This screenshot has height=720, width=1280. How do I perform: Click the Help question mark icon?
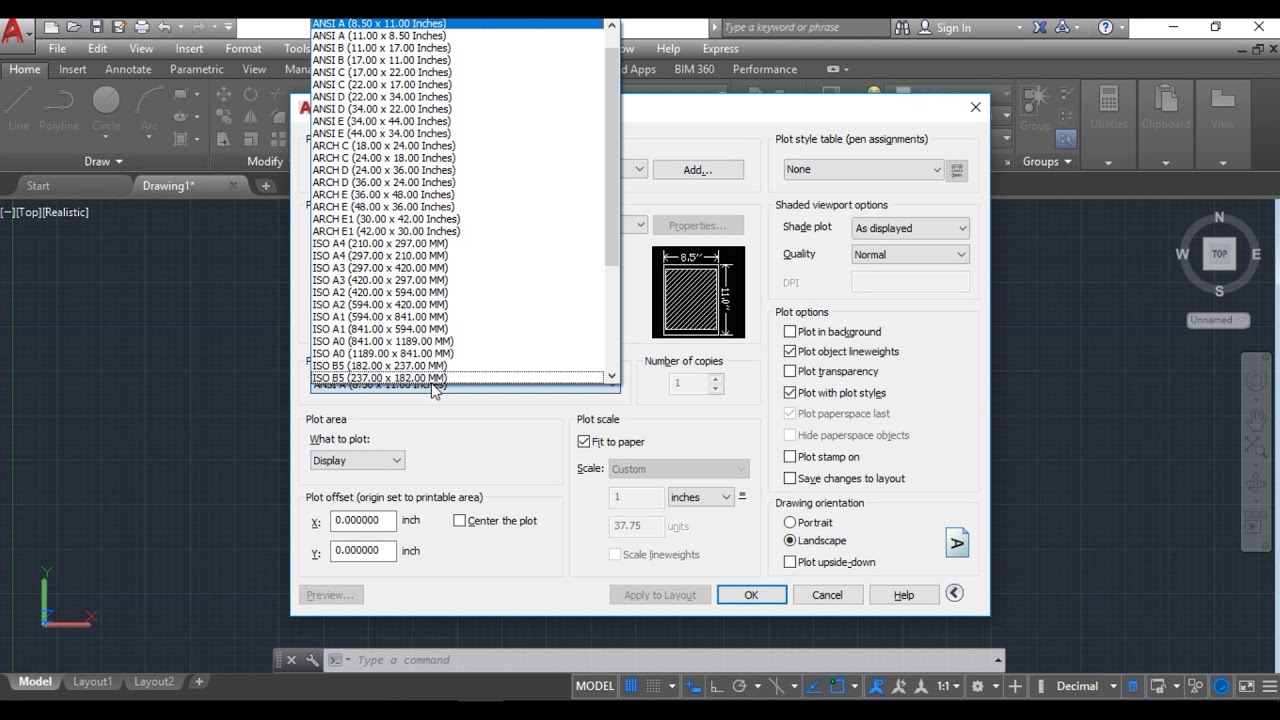point(1106,27)
